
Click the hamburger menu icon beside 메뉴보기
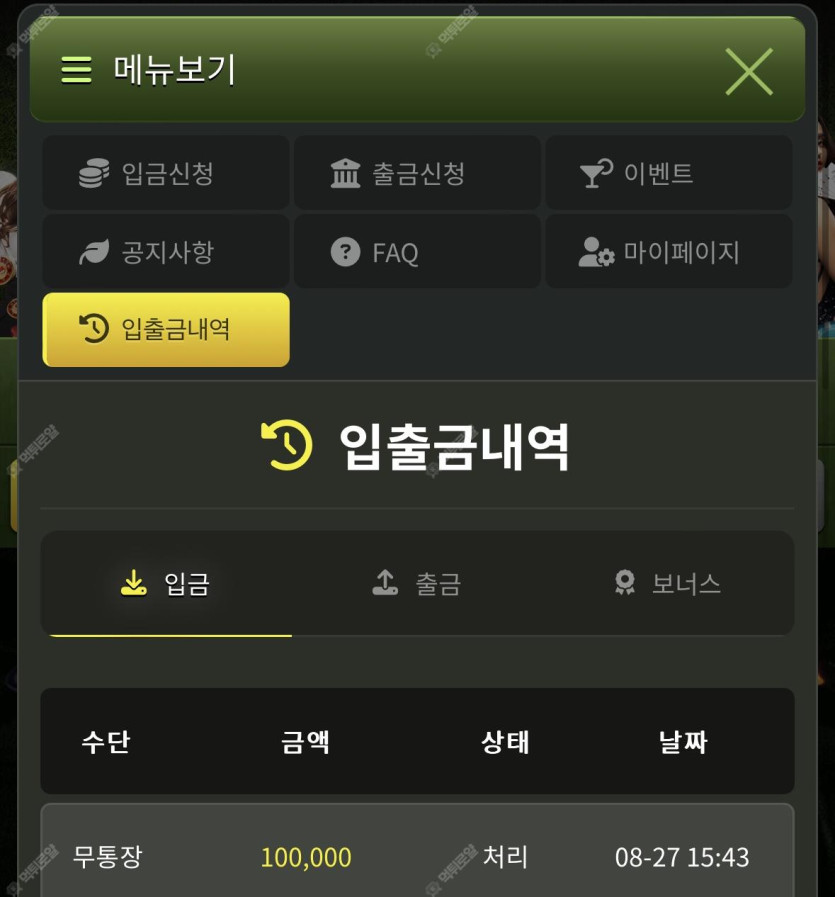click(x=76, y=70)
